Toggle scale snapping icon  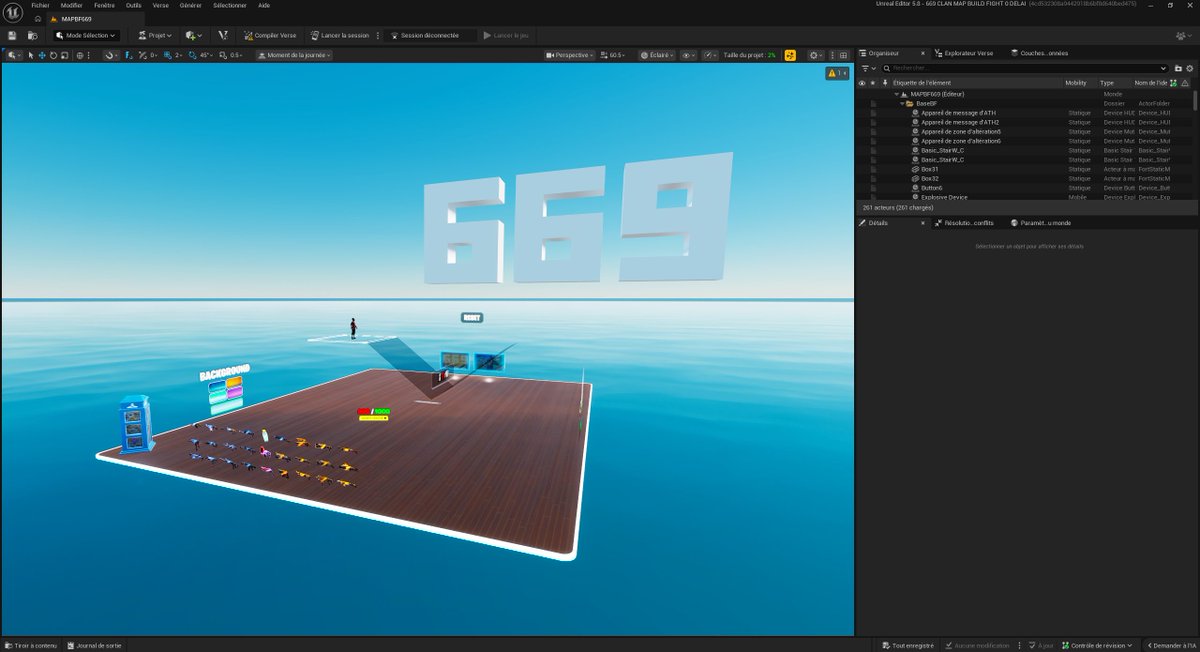[223, 55]
